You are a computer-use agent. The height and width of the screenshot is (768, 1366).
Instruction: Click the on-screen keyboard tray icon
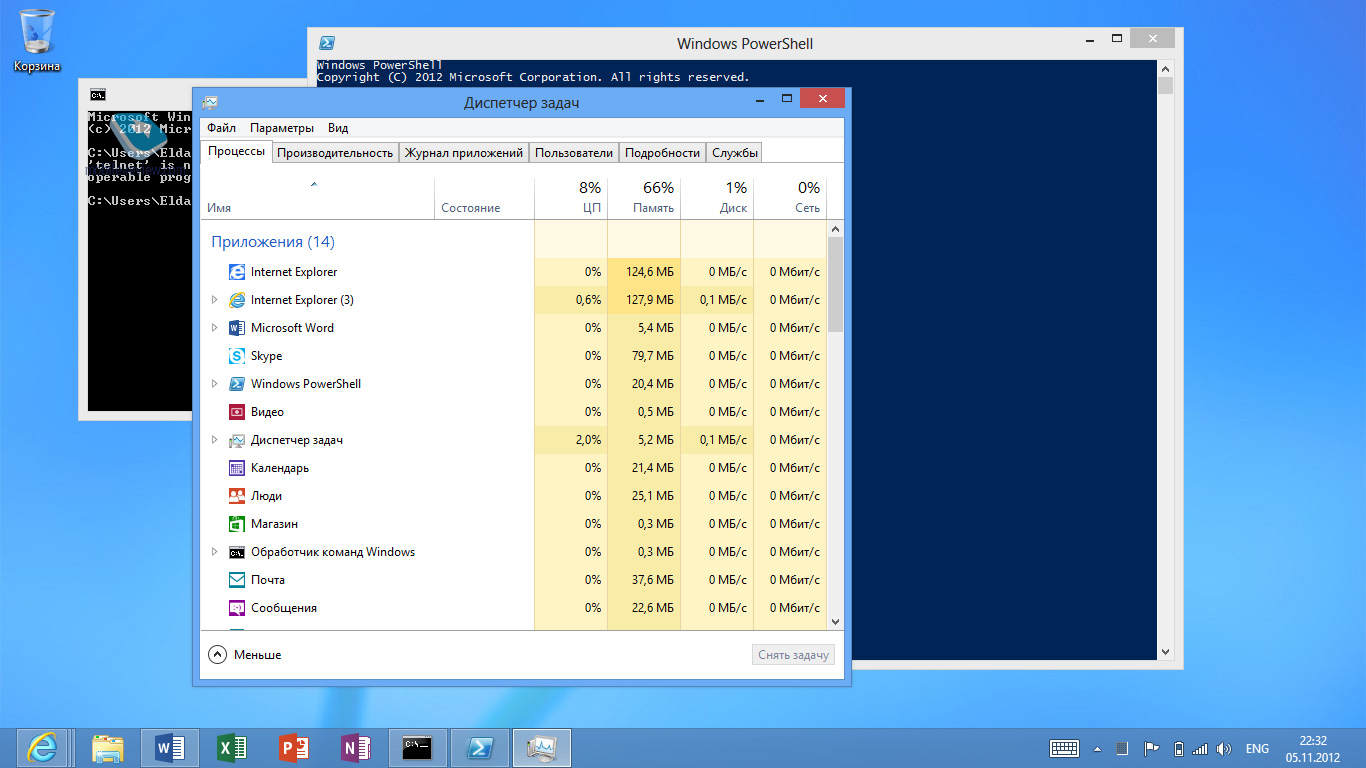click(x=1064, y=748)
